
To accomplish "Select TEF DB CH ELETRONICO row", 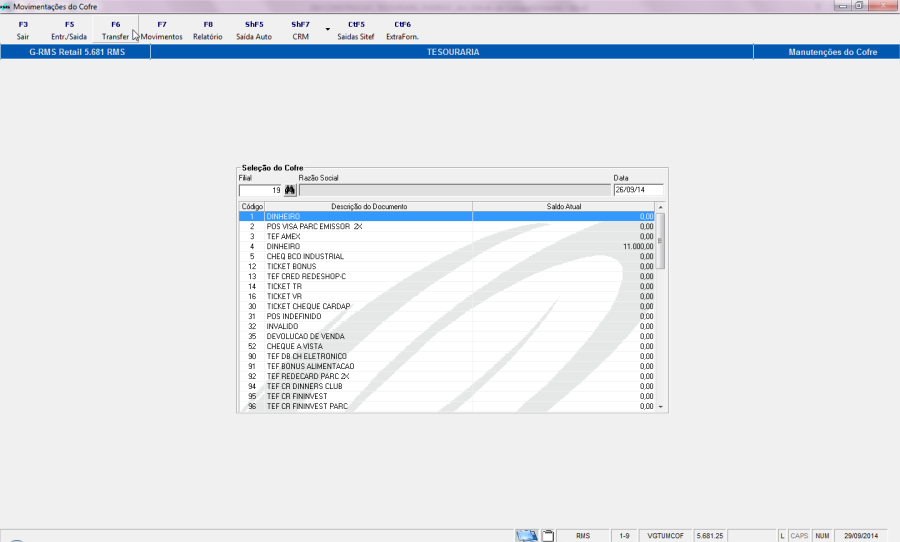I will pyautogui.click(x=447, y=357).
